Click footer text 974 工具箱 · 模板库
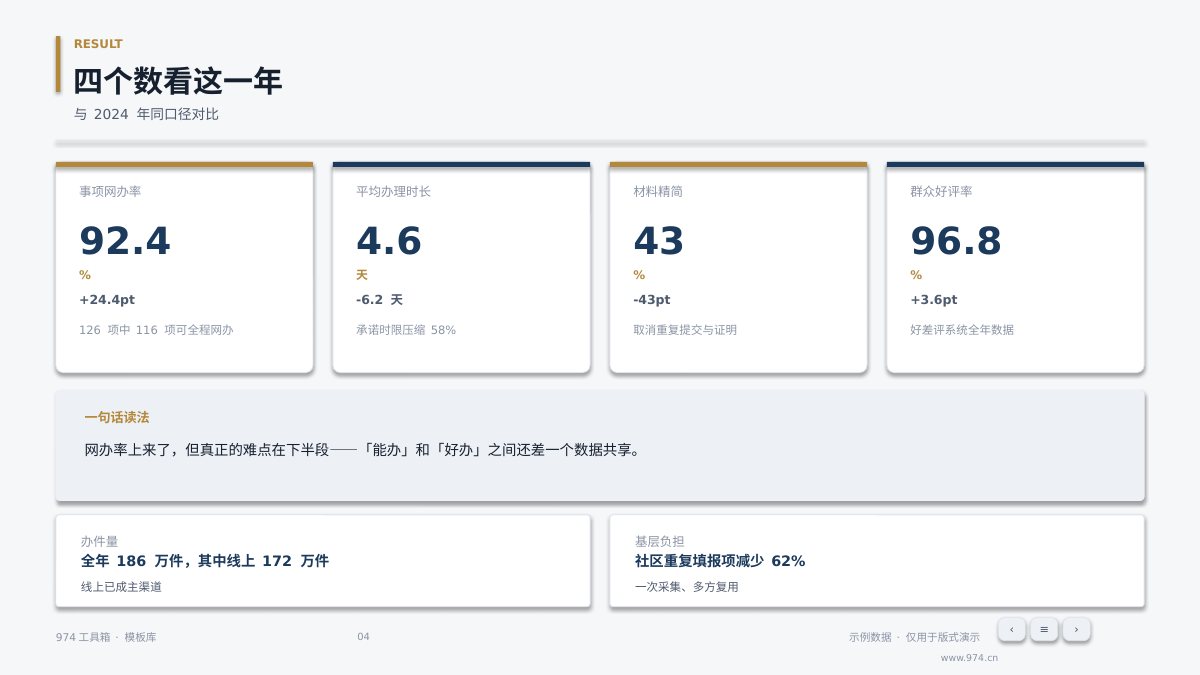 [x=106, y=637]
